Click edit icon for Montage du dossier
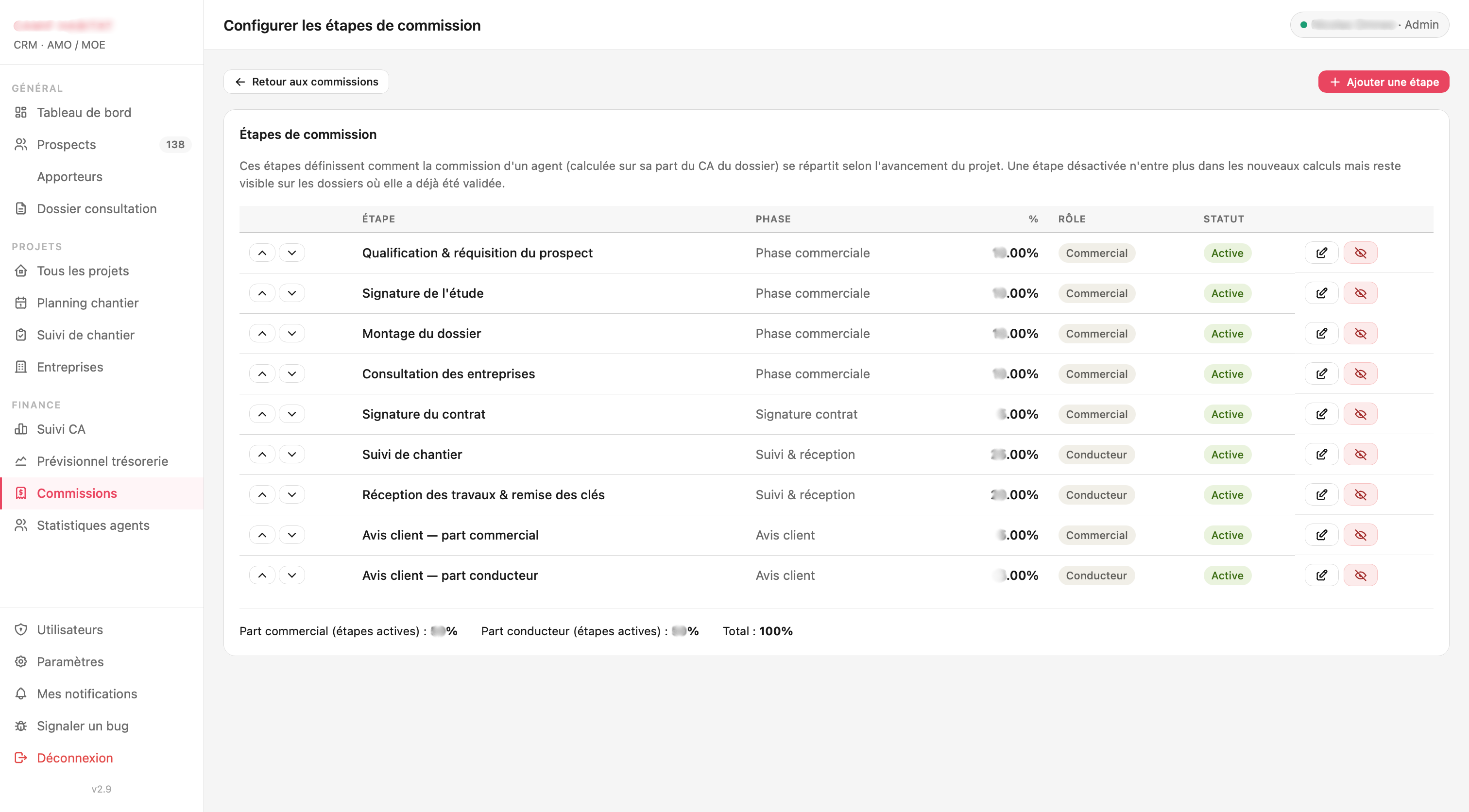Screen dimensions: 1469x812 point(1321,334)
